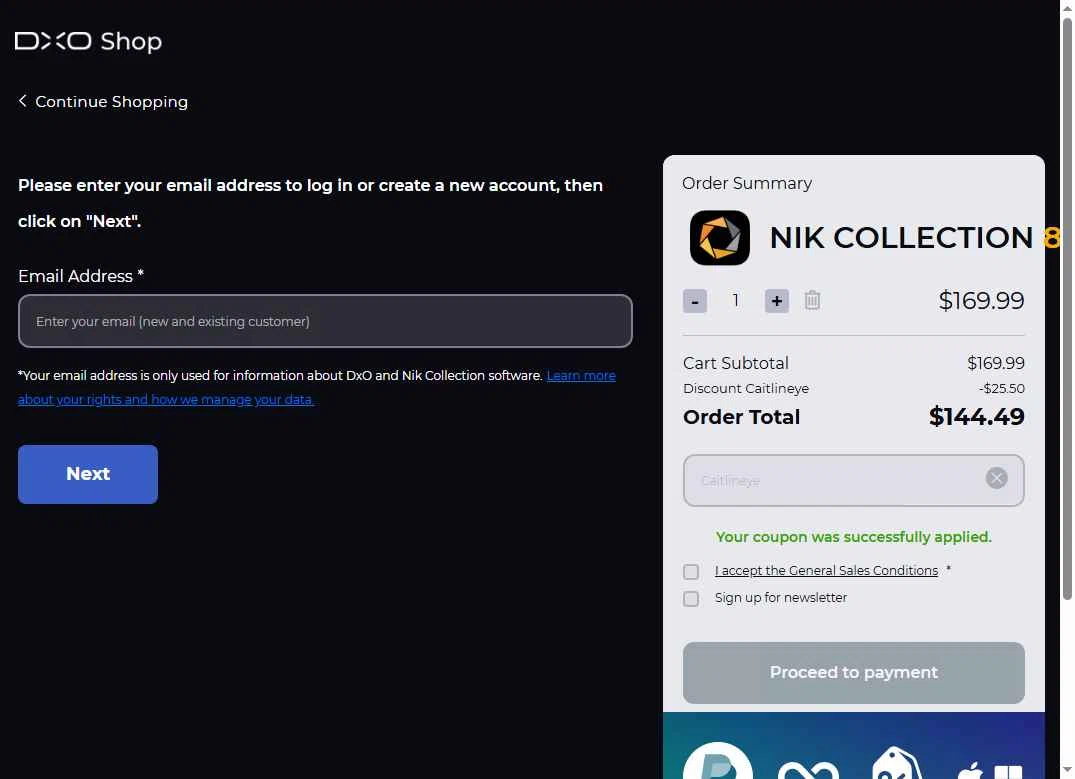Screen dimensions: 1075x779
Task: Click the quantity value 1
Action: (736, 300)
